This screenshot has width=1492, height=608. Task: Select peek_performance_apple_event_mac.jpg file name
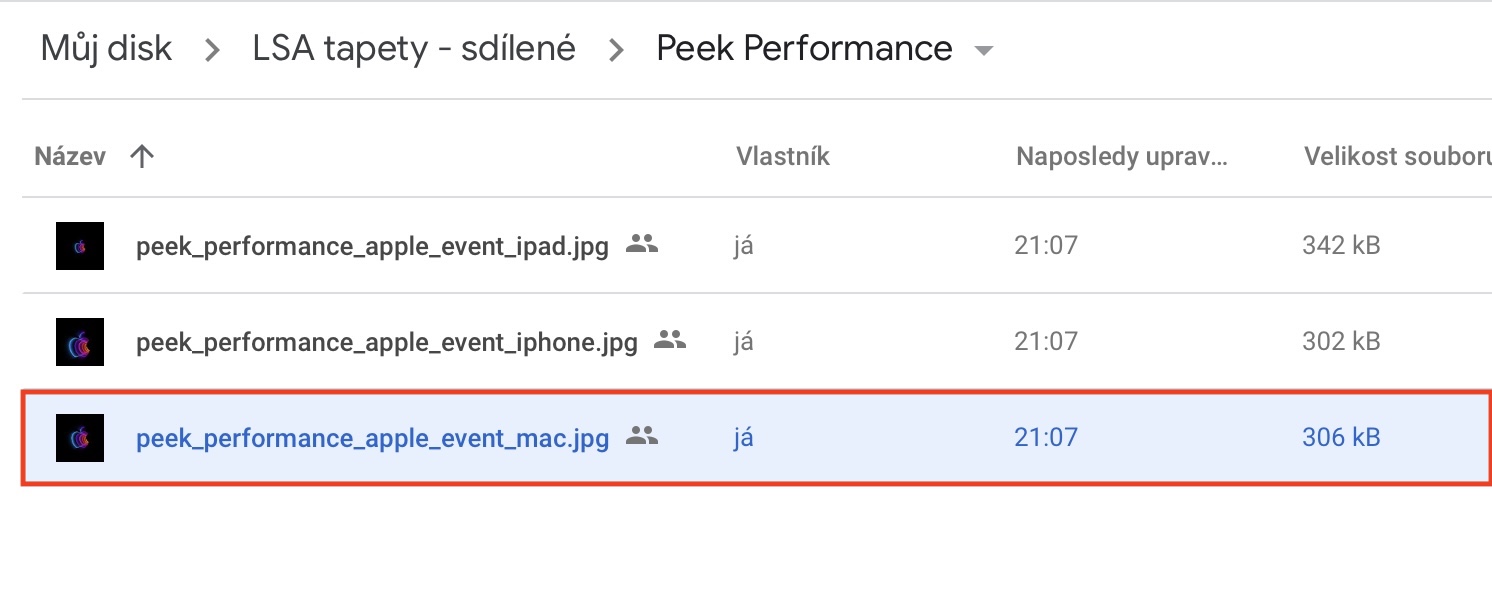click(x=372, y=438)
